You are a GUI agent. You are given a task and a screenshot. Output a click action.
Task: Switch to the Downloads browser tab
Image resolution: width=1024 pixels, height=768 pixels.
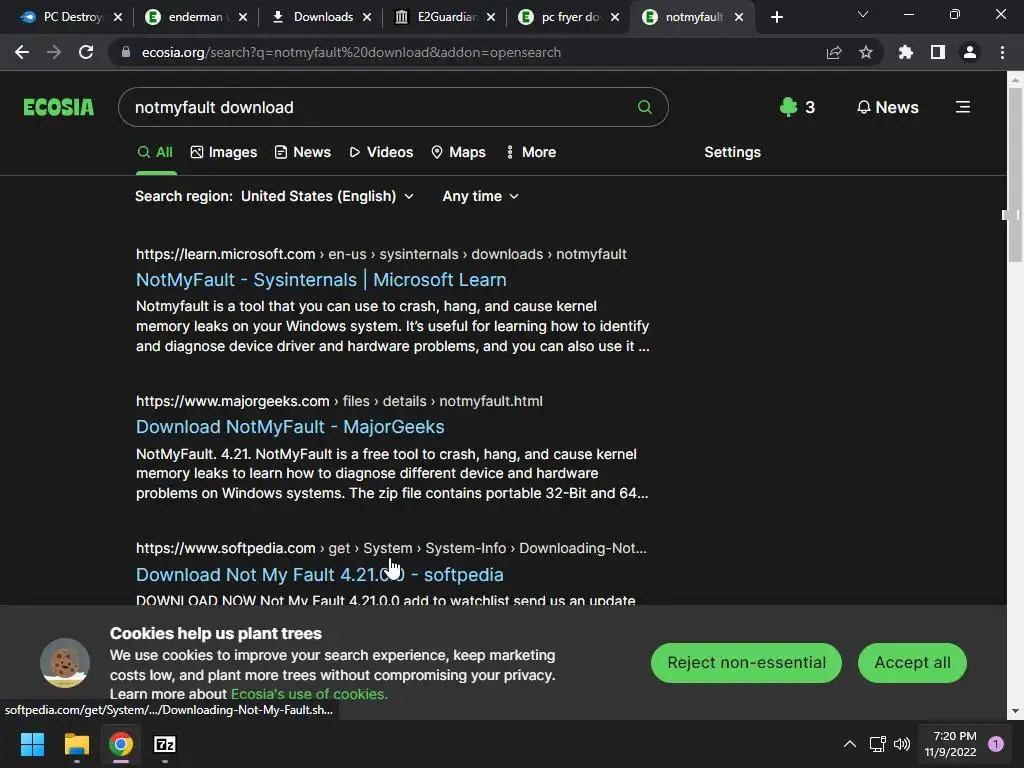[321, 17]
